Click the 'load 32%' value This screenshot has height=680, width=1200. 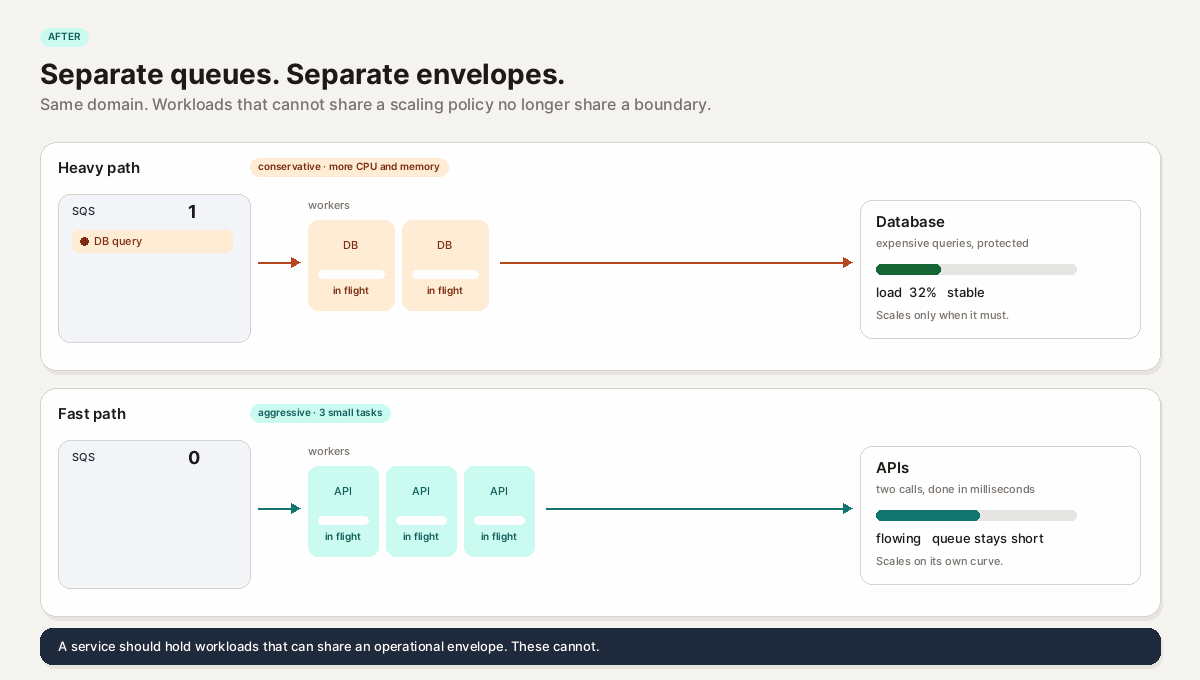tap(906, 292)
